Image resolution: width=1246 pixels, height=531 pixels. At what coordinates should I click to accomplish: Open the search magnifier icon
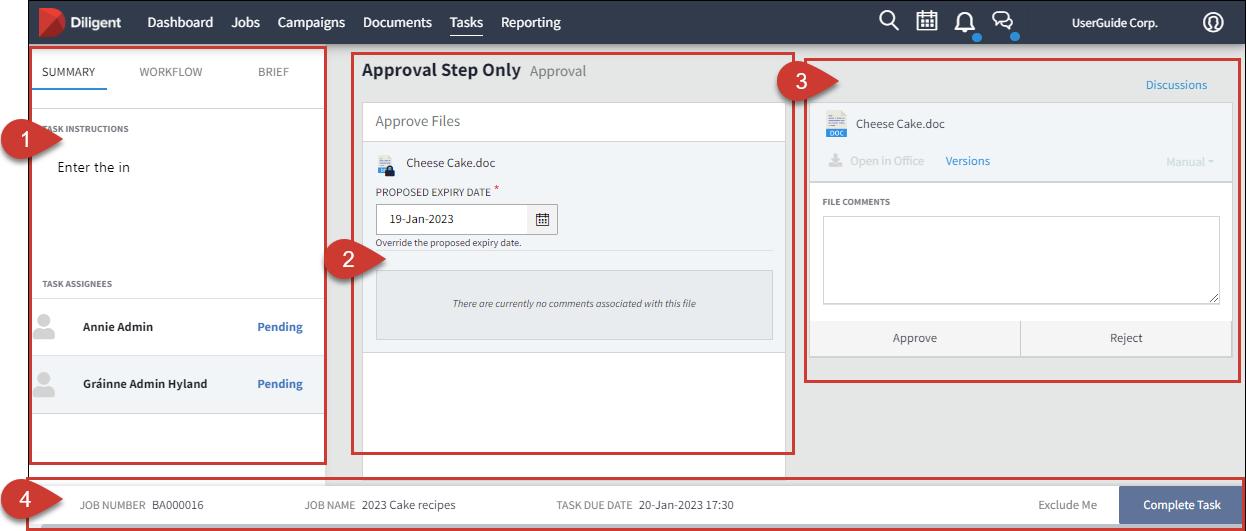[888, 21]
